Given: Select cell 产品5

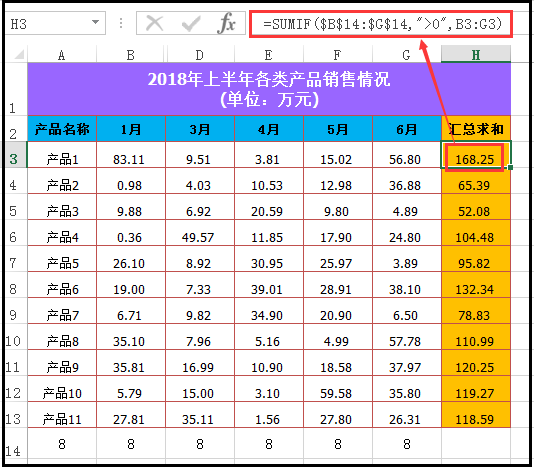Looking at the screenshot, I should point(62,259).
